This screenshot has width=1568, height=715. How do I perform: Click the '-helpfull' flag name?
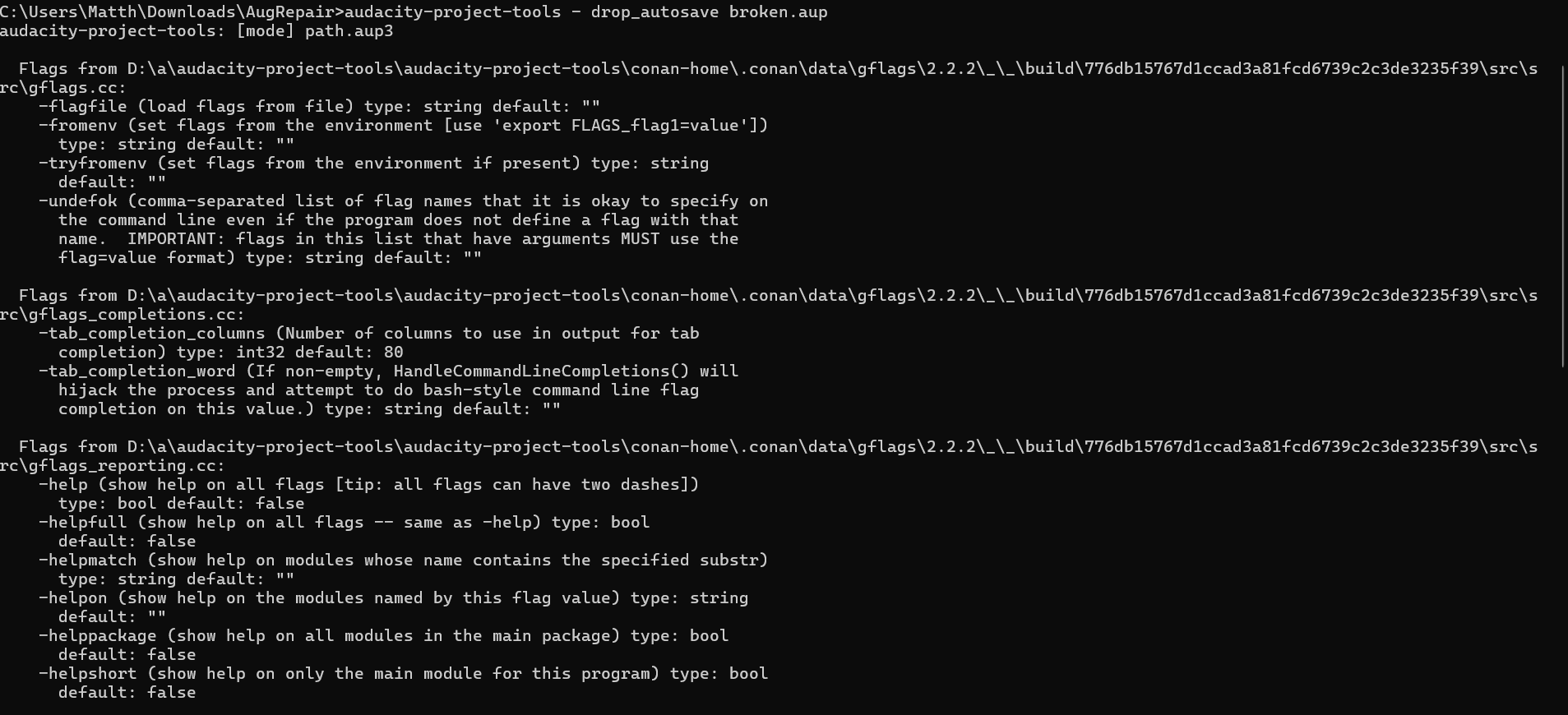pyautogui.click(x=82, y=523)
